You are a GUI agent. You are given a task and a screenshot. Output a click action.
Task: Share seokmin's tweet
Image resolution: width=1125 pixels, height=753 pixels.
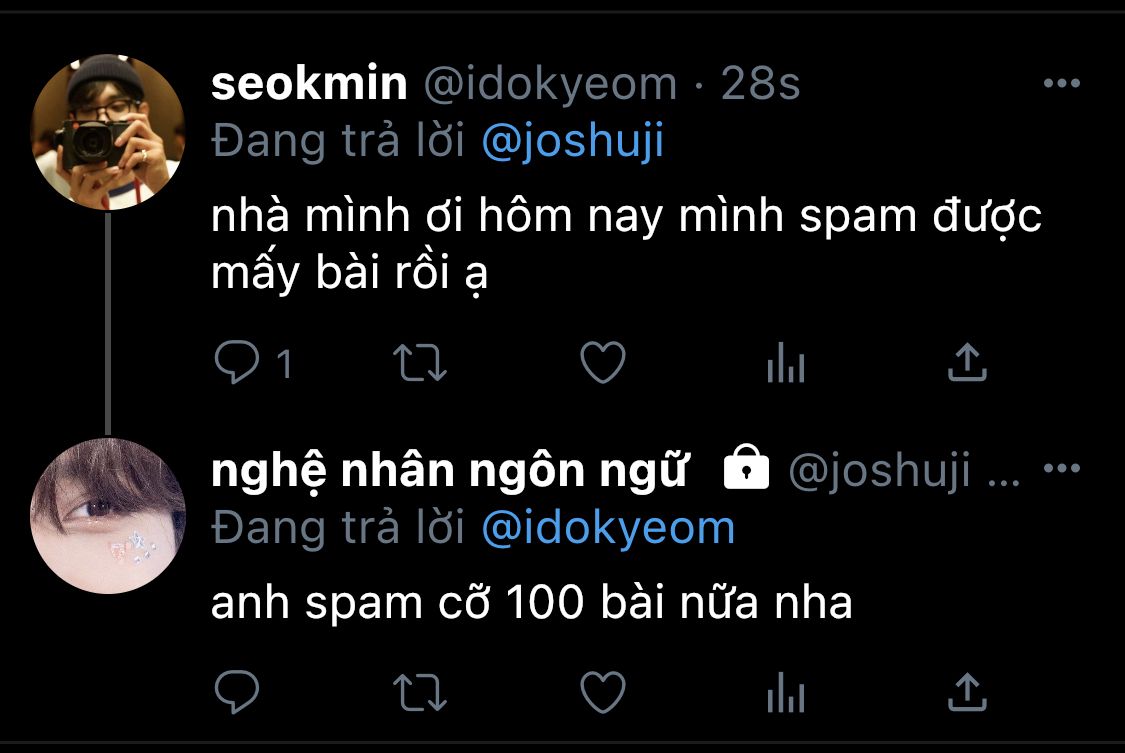[x=967, y=361]
